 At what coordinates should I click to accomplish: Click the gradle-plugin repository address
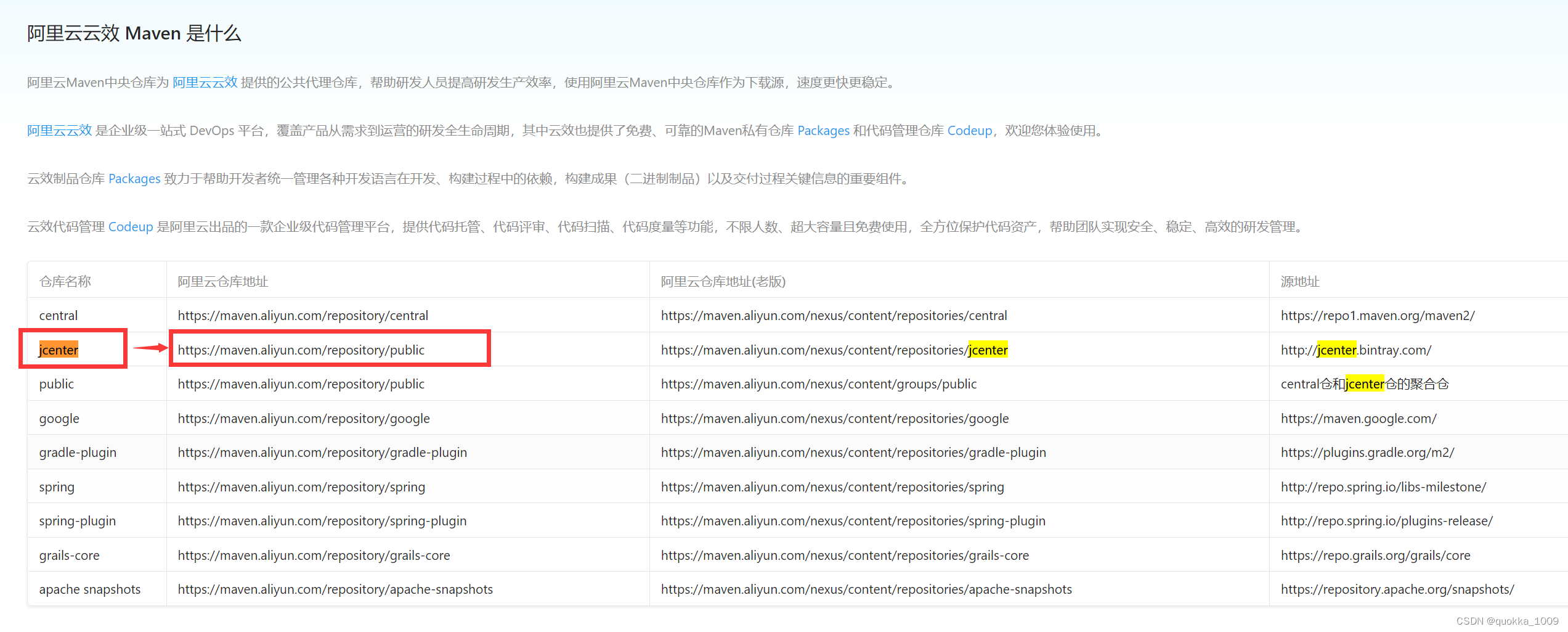point(322,452)
